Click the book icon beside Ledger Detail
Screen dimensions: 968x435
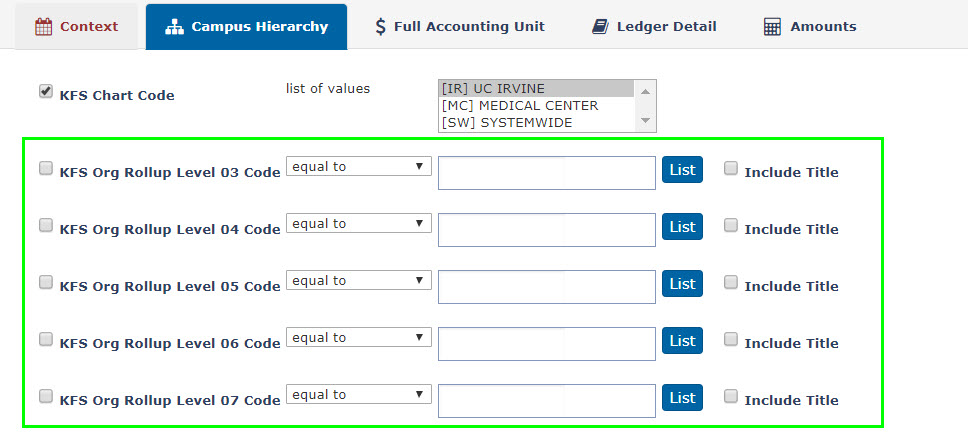click(600, 27)
